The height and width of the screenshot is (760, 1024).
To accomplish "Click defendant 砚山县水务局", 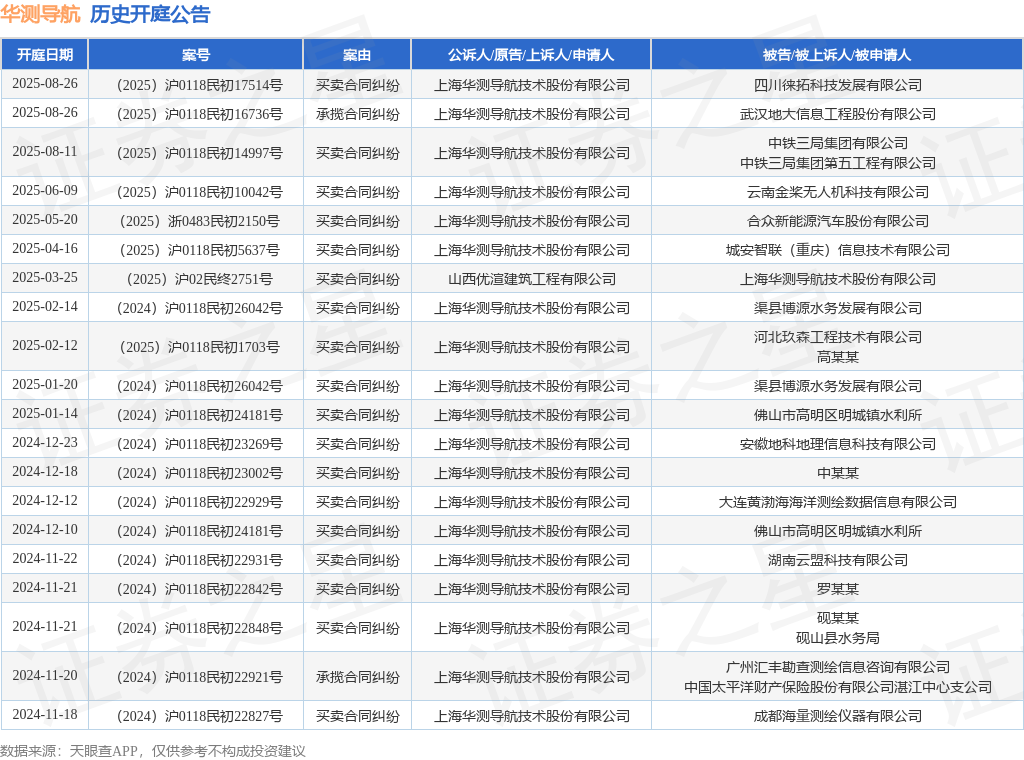I will tap(838, 638).
